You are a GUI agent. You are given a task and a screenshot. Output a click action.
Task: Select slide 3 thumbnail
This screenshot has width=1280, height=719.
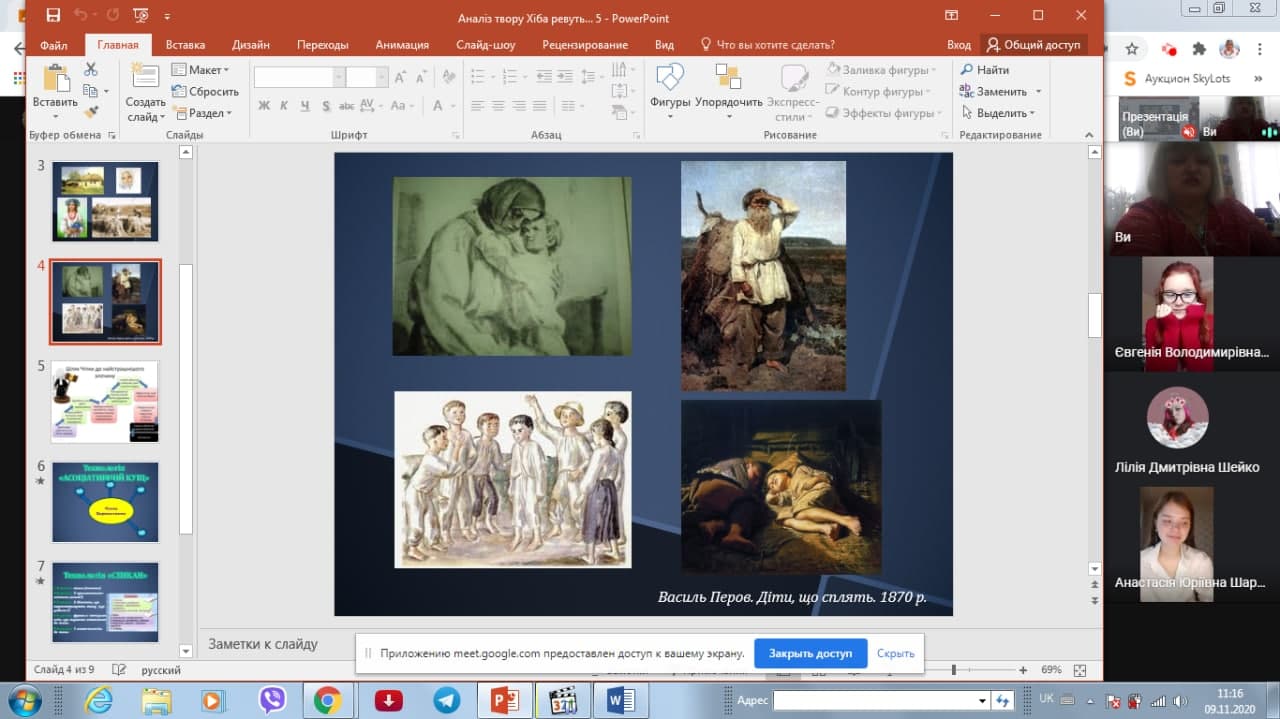(x=105, y=201)
